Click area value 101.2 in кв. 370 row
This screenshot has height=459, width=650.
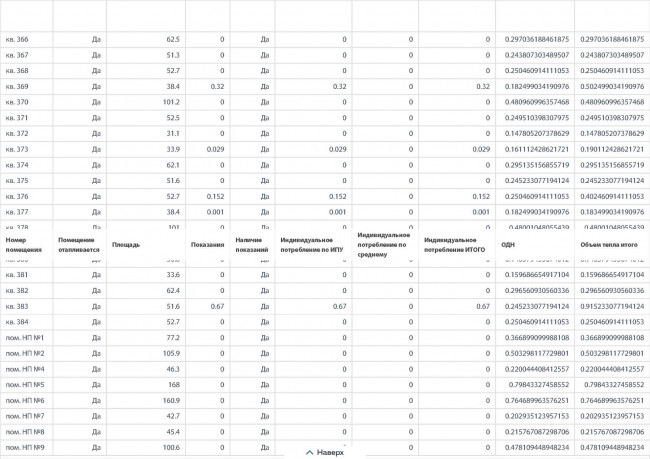pos(171,102)
